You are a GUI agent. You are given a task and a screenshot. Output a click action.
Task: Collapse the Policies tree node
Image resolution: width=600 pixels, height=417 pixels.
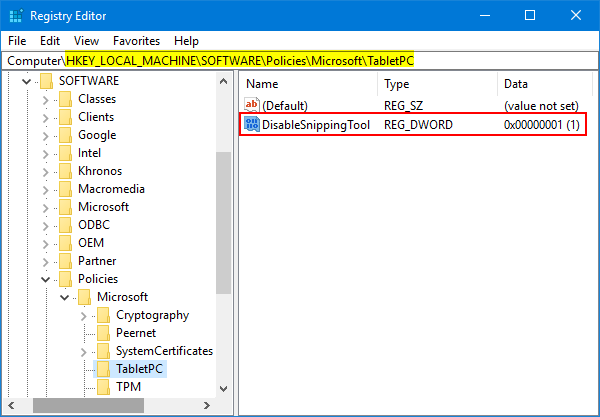(45, 279)
